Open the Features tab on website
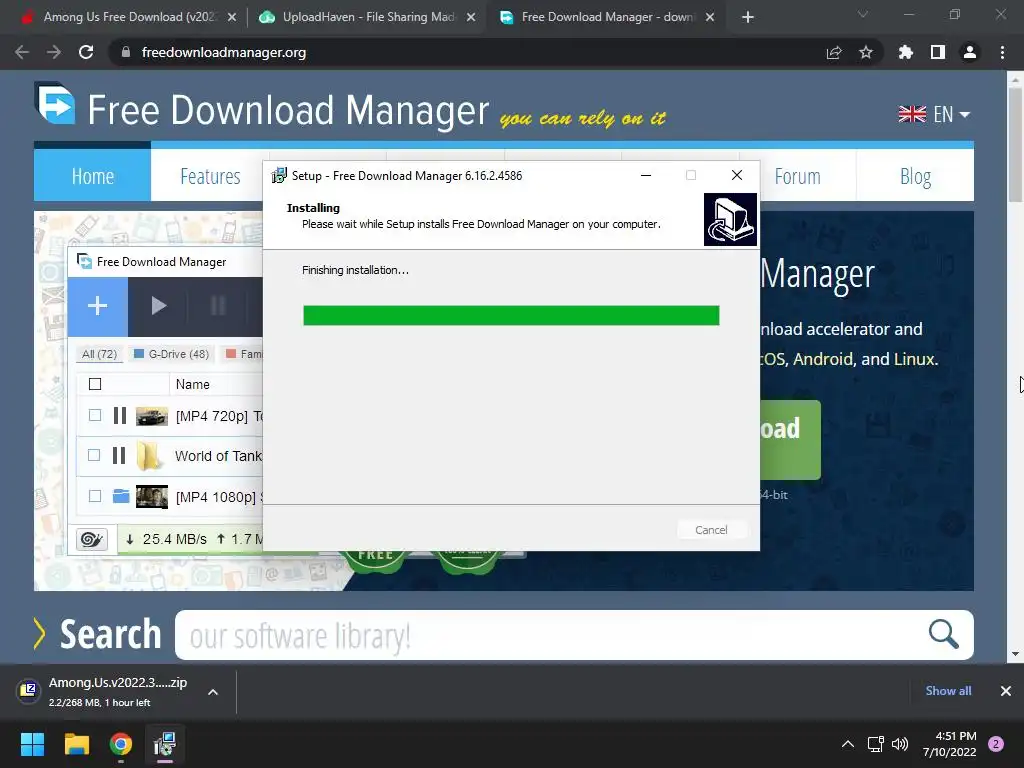 [x=210, y=176]
